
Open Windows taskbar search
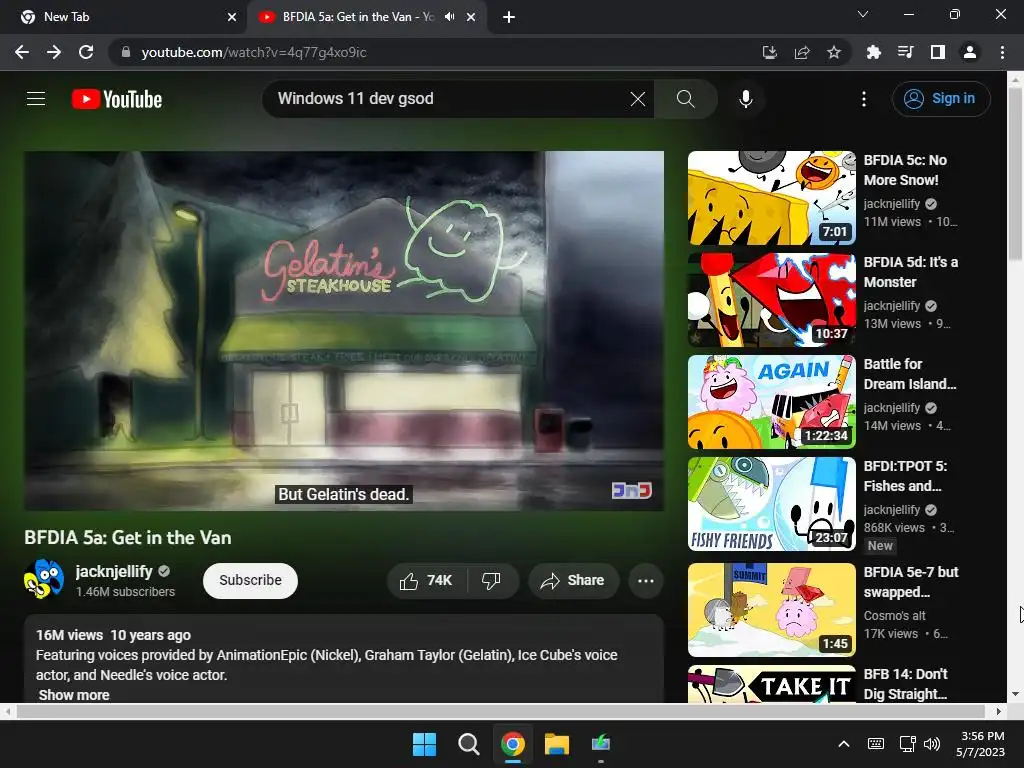[x=468, y=743]
